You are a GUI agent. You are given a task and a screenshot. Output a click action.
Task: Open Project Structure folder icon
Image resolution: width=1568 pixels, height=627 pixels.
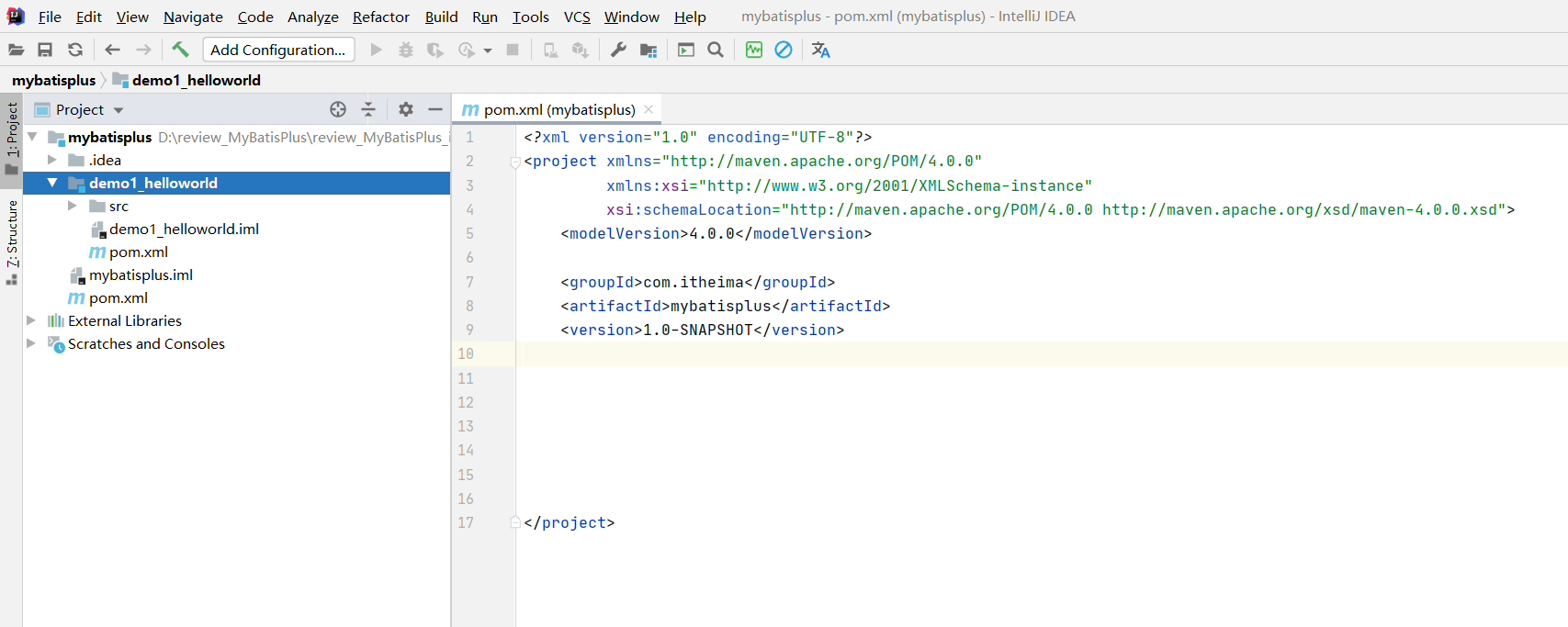(649, 50)
